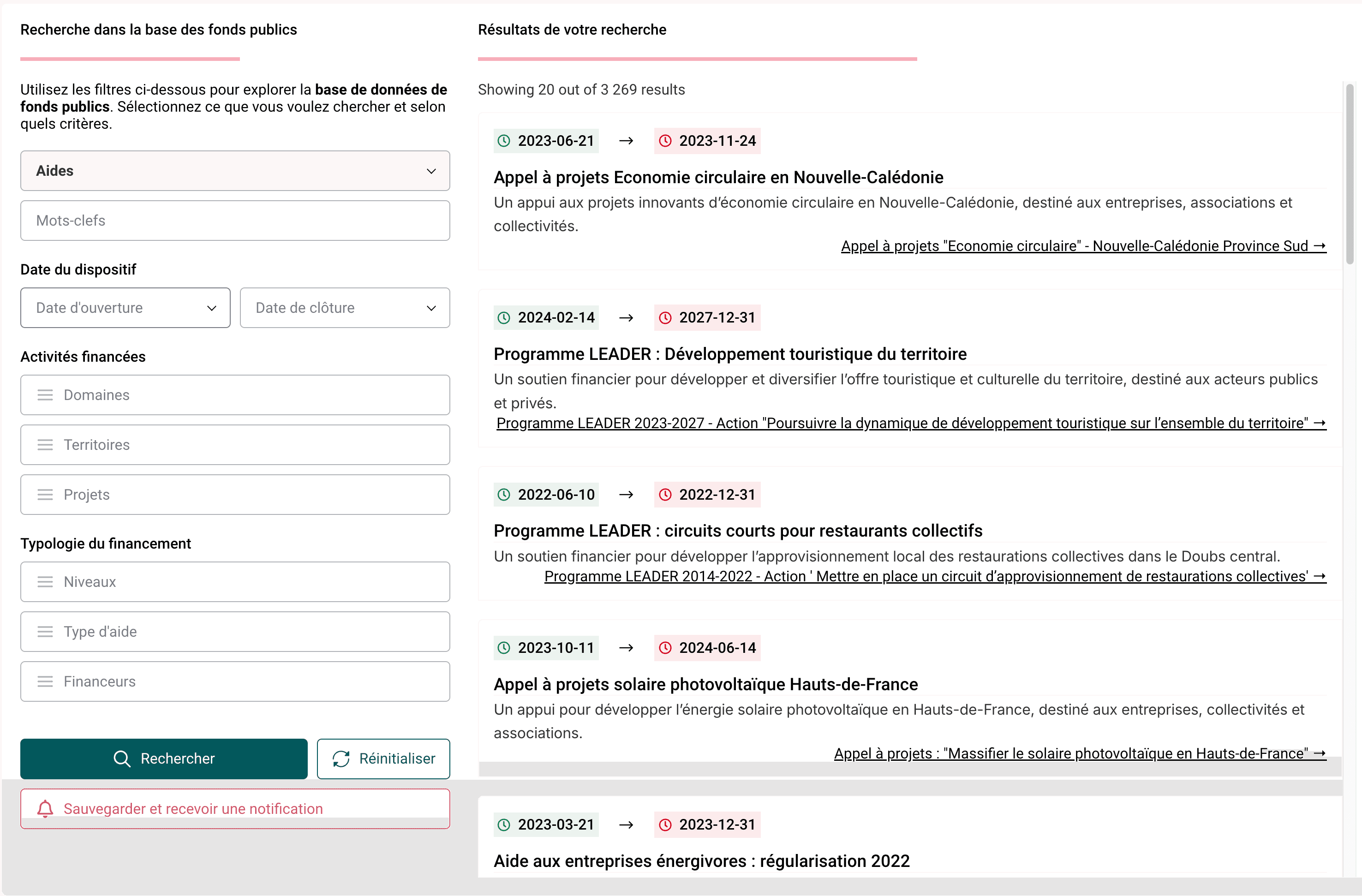Click arrow between 2023-10-11 and 2024-06-14
Viewport: 1362px width, 896px height.
pos(626,648)
